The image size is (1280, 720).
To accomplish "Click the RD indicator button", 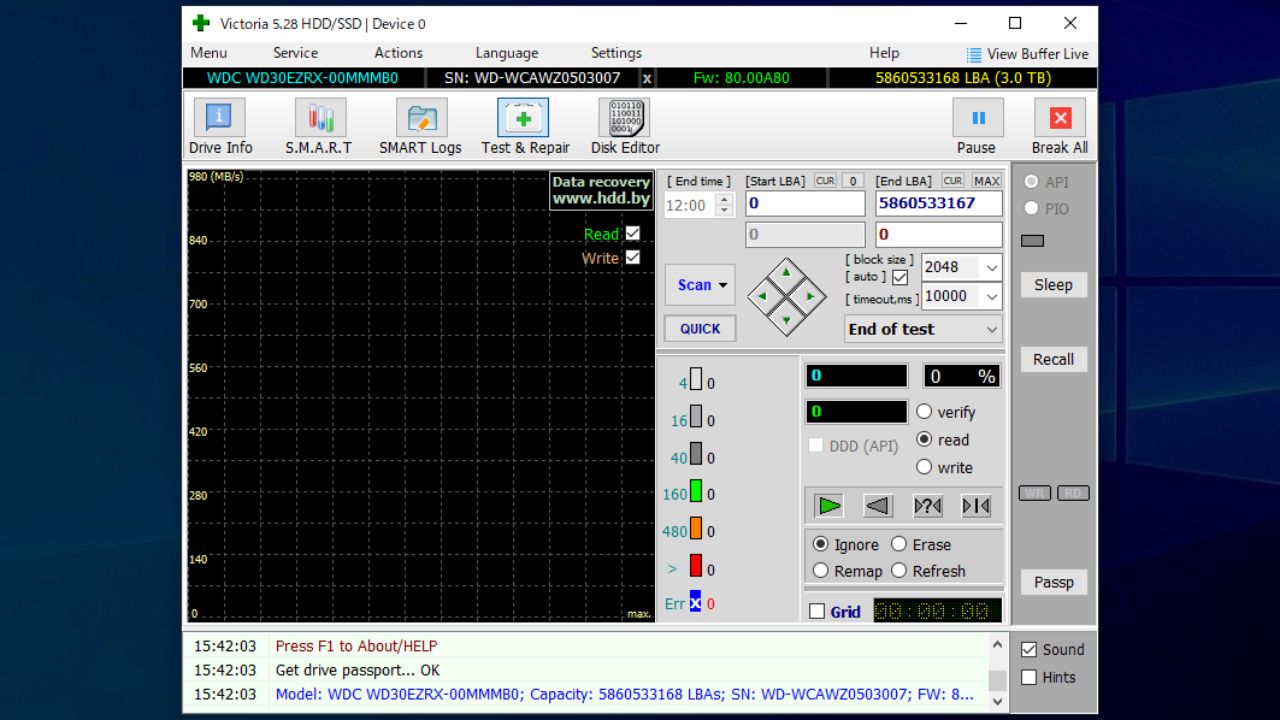I will pyautogui.click(x=1073, y=493).
